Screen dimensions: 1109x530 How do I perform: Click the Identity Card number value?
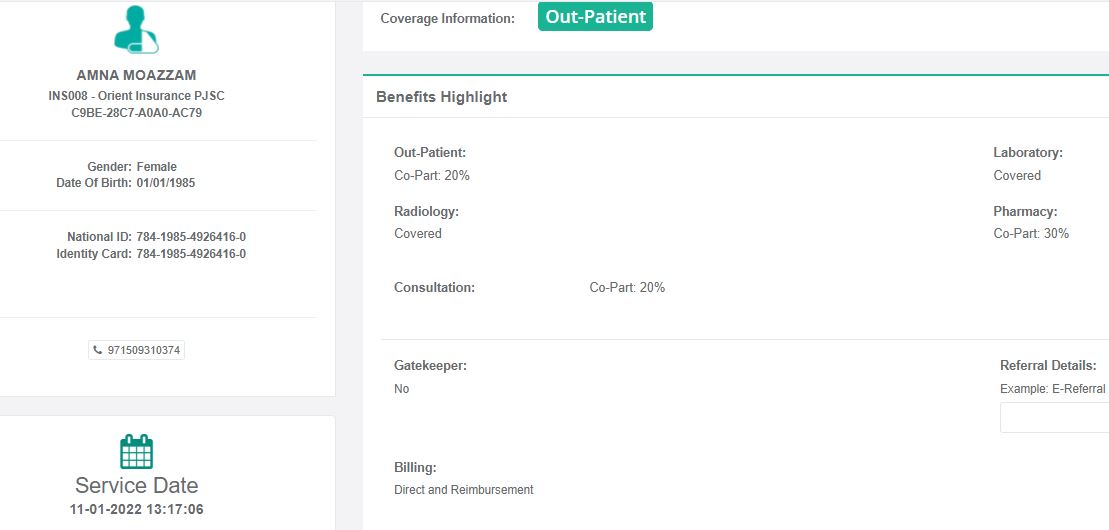coord(191,254)
